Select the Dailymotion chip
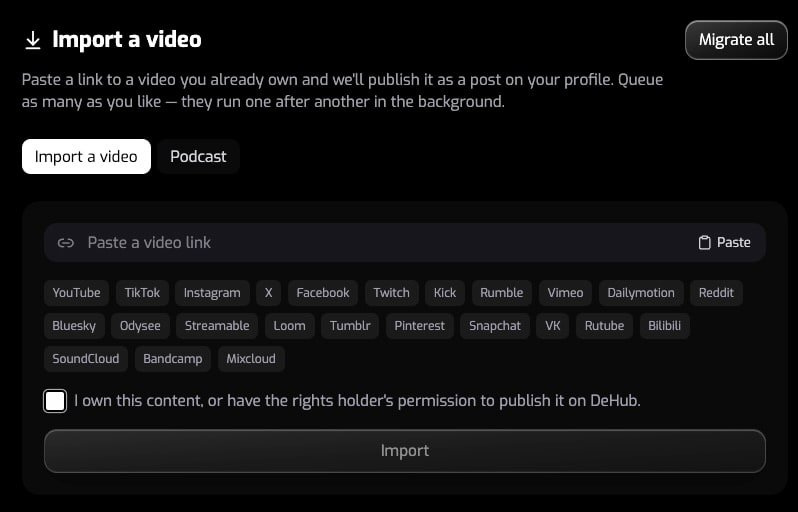 [641, 293]
